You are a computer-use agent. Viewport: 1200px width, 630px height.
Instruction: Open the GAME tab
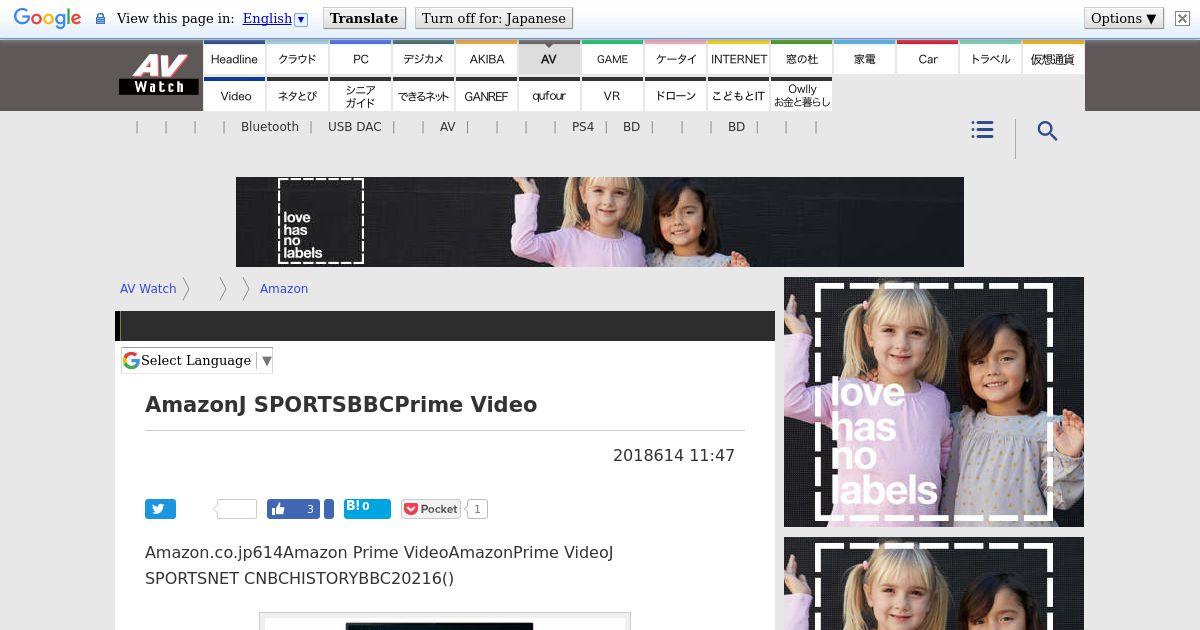tap(612, 58)
